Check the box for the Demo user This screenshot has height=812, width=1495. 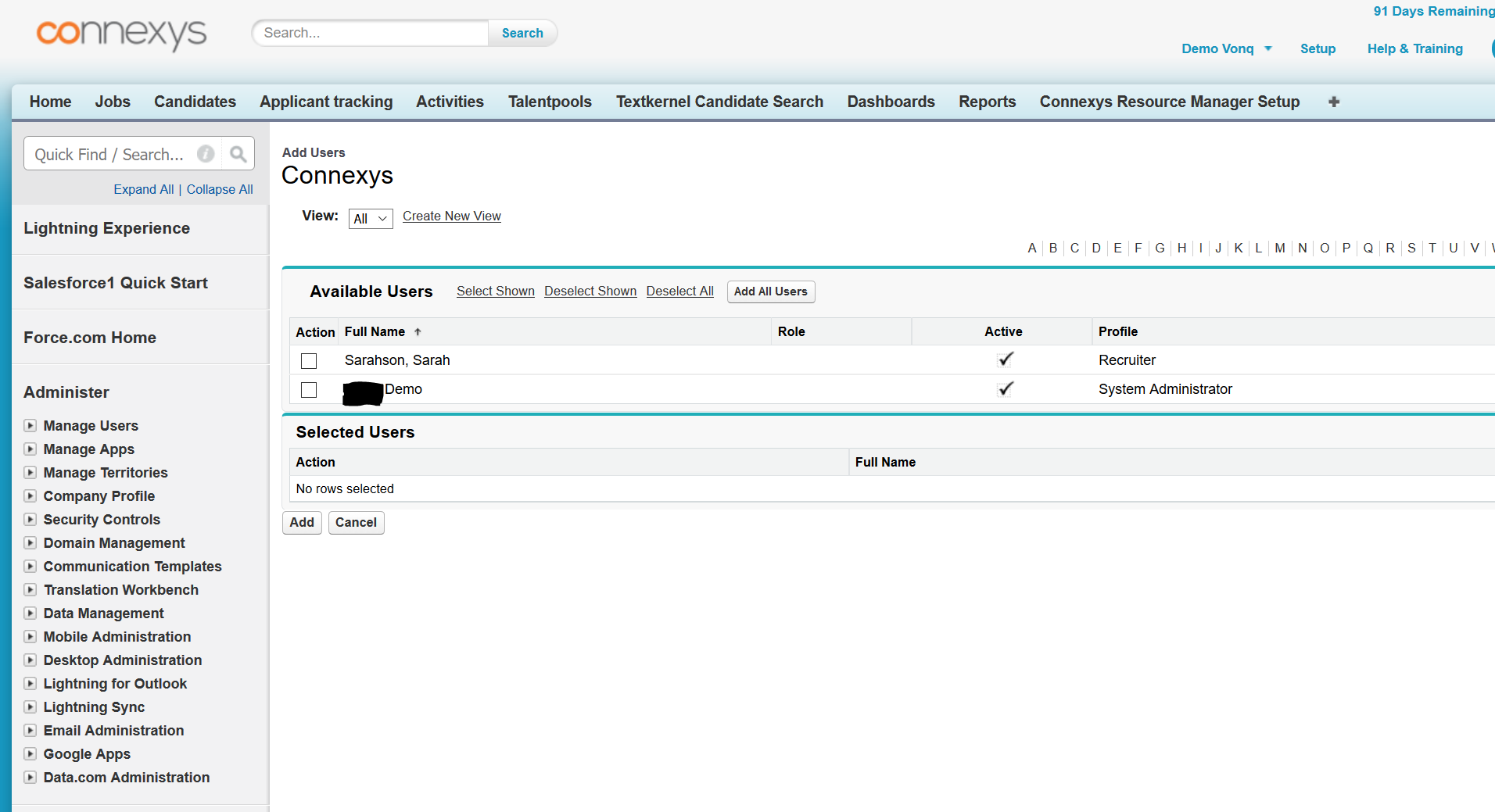pos(309,390)
